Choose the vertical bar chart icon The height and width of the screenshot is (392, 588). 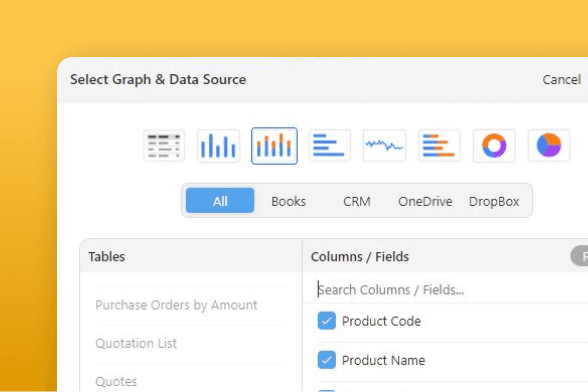218,146
